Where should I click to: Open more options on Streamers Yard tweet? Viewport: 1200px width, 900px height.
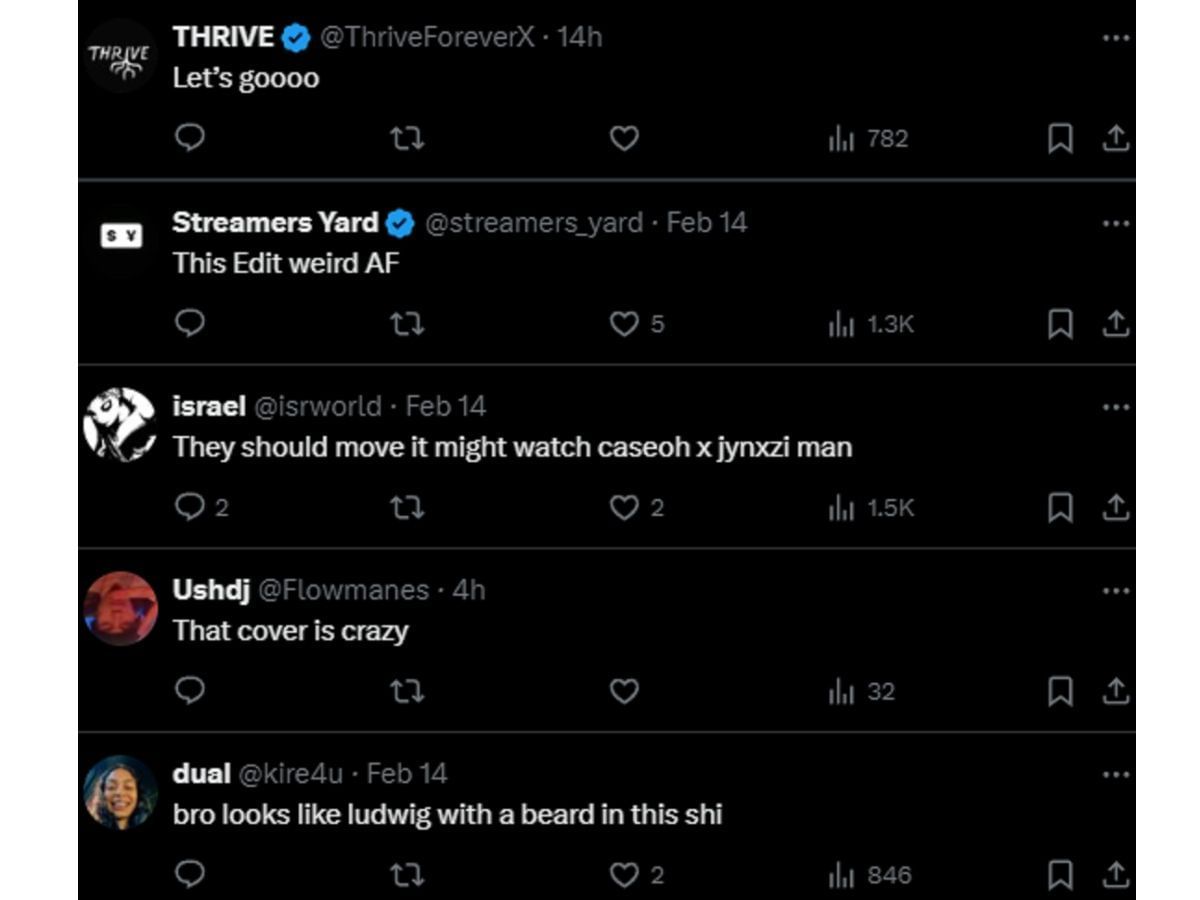click(1115, 223)
